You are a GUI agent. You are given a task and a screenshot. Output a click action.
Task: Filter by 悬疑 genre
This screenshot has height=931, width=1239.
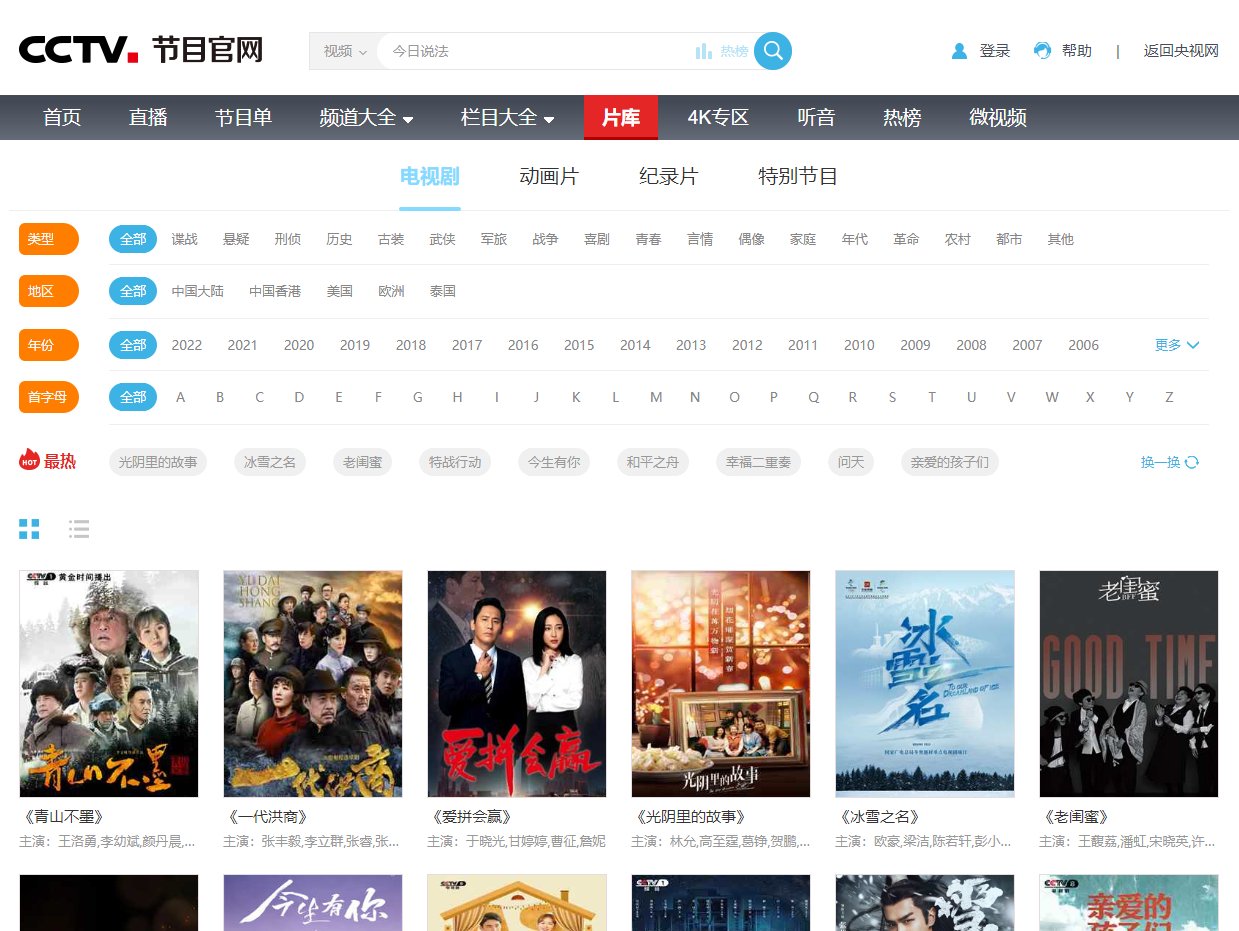point(236,239)
